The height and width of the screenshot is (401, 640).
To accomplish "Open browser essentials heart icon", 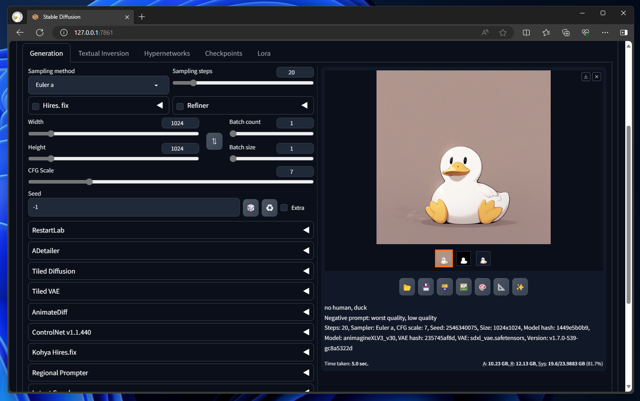I will (585, 32).
